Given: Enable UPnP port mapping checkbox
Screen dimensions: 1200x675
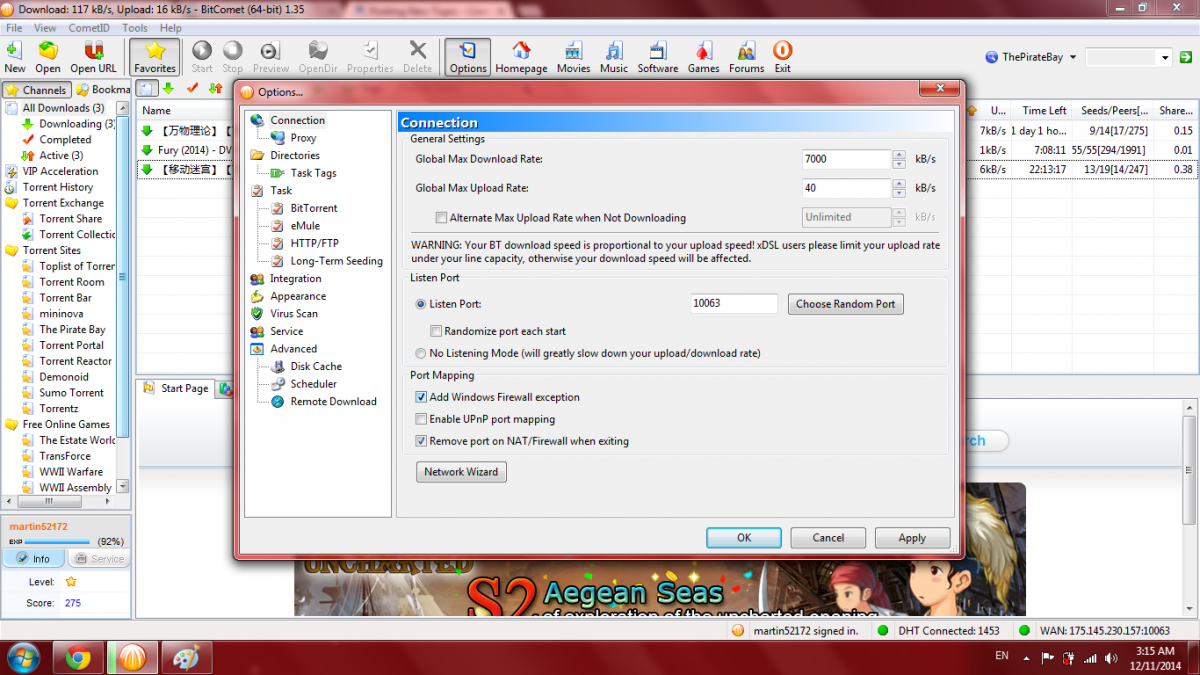Looking at the screenshot, I should click(421, 419).
